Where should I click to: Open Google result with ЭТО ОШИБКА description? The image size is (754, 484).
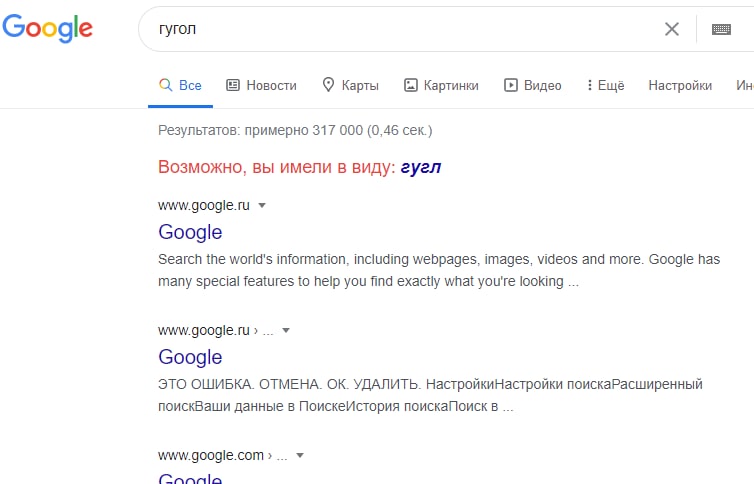(190, 357)
